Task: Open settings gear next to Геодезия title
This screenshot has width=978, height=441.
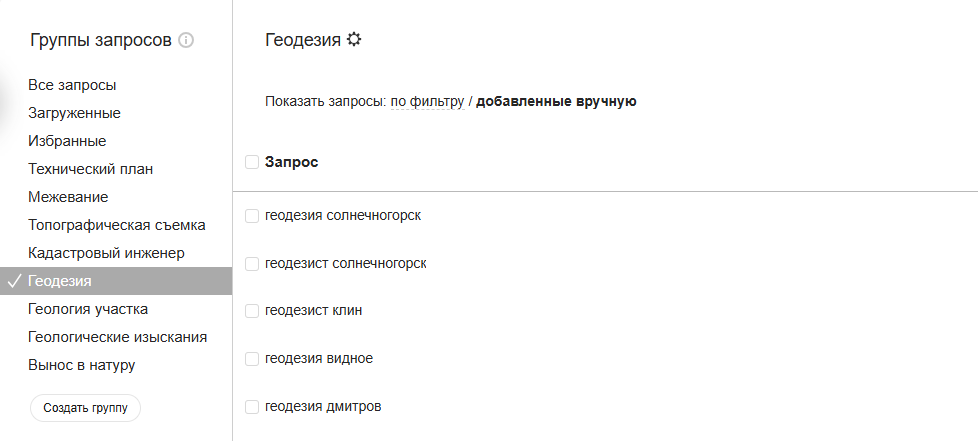Action: tap(354, 40)
